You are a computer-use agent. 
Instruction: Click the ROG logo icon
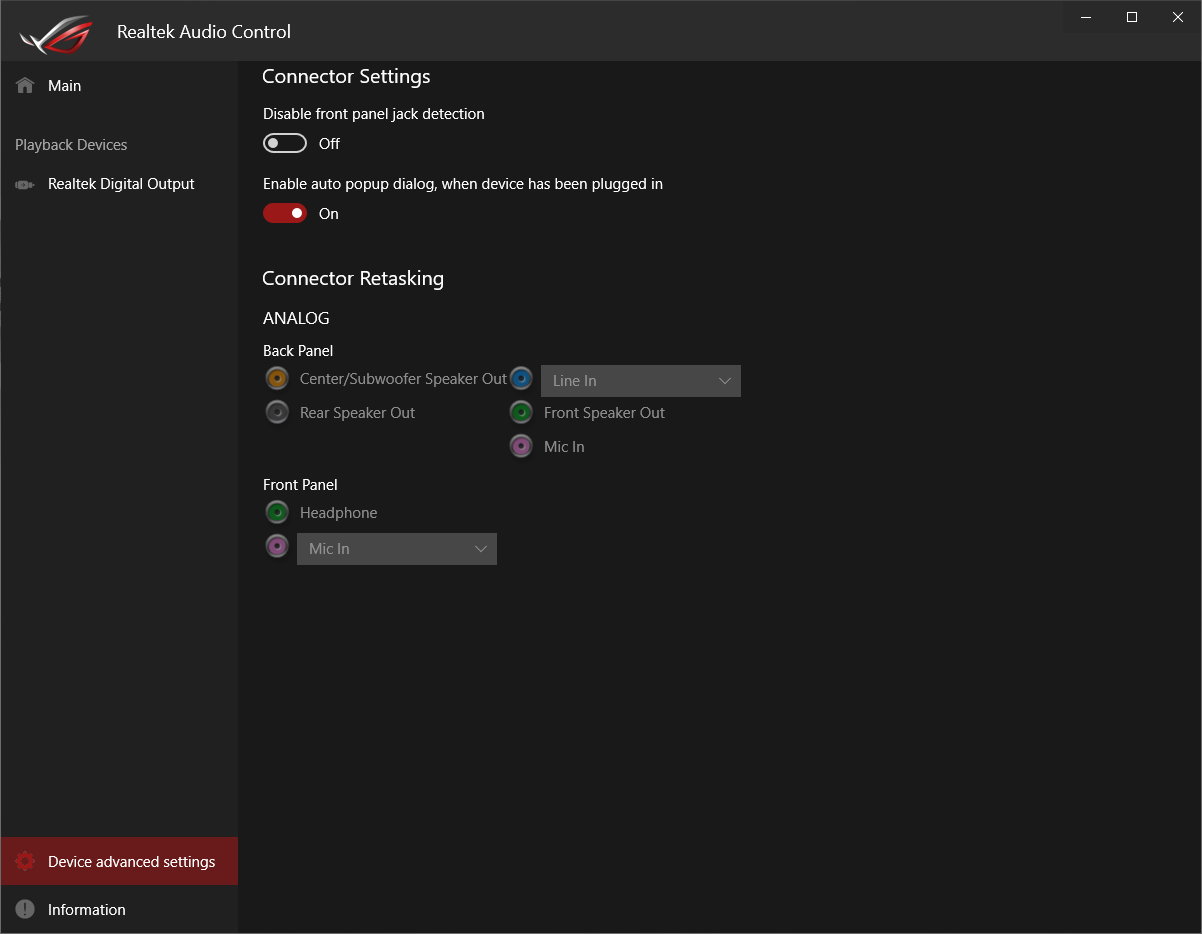56,35
